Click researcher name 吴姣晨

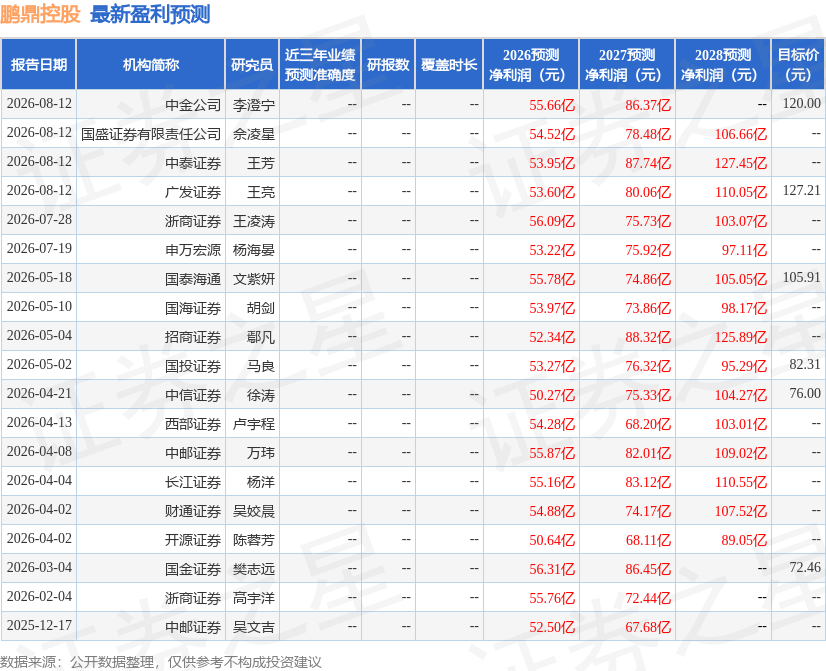(254, 510)
